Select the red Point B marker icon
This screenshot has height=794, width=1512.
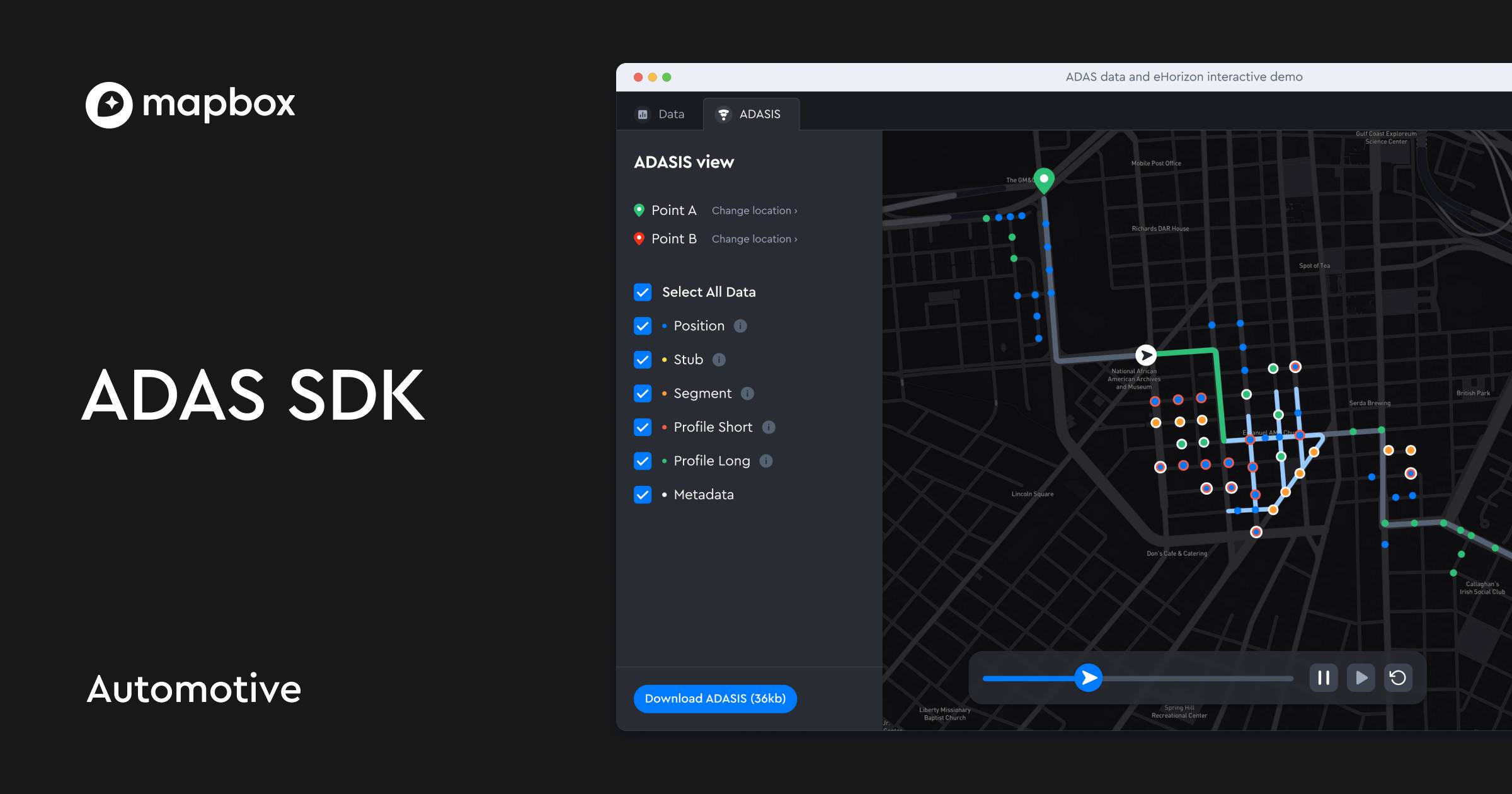coord(639,239)
